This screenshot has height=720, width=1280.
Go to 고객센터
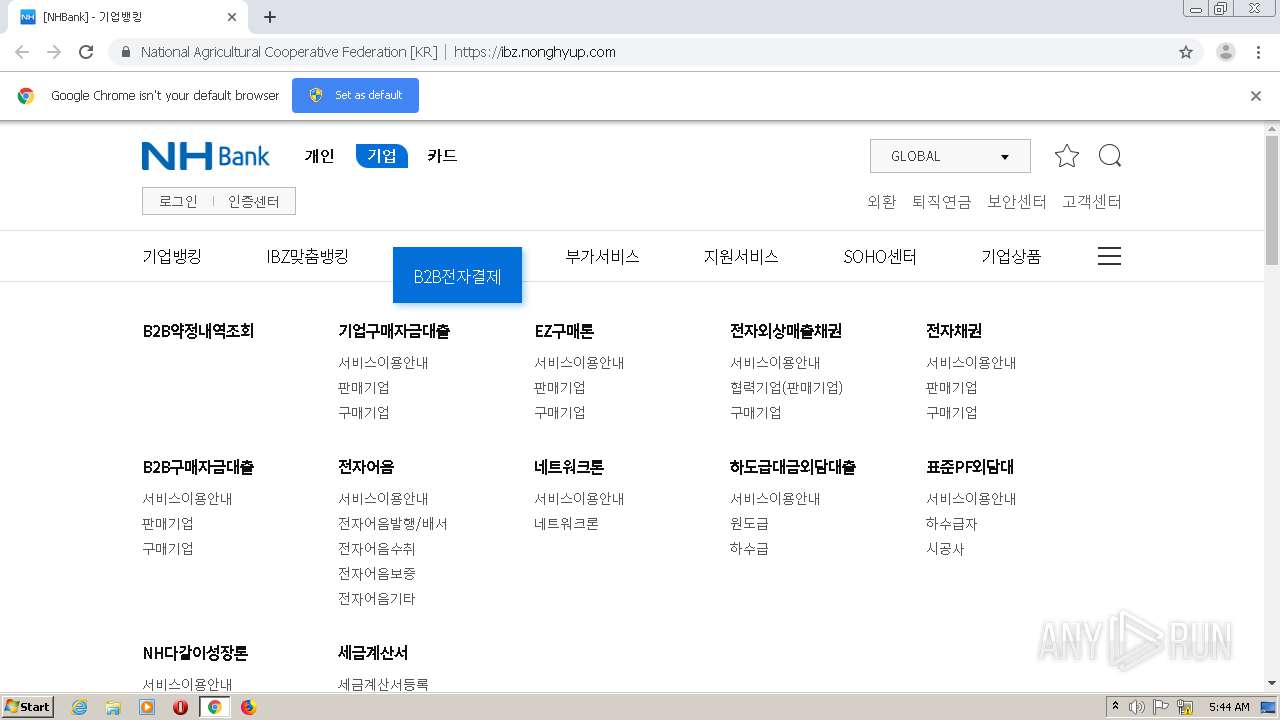point(1091,201)
